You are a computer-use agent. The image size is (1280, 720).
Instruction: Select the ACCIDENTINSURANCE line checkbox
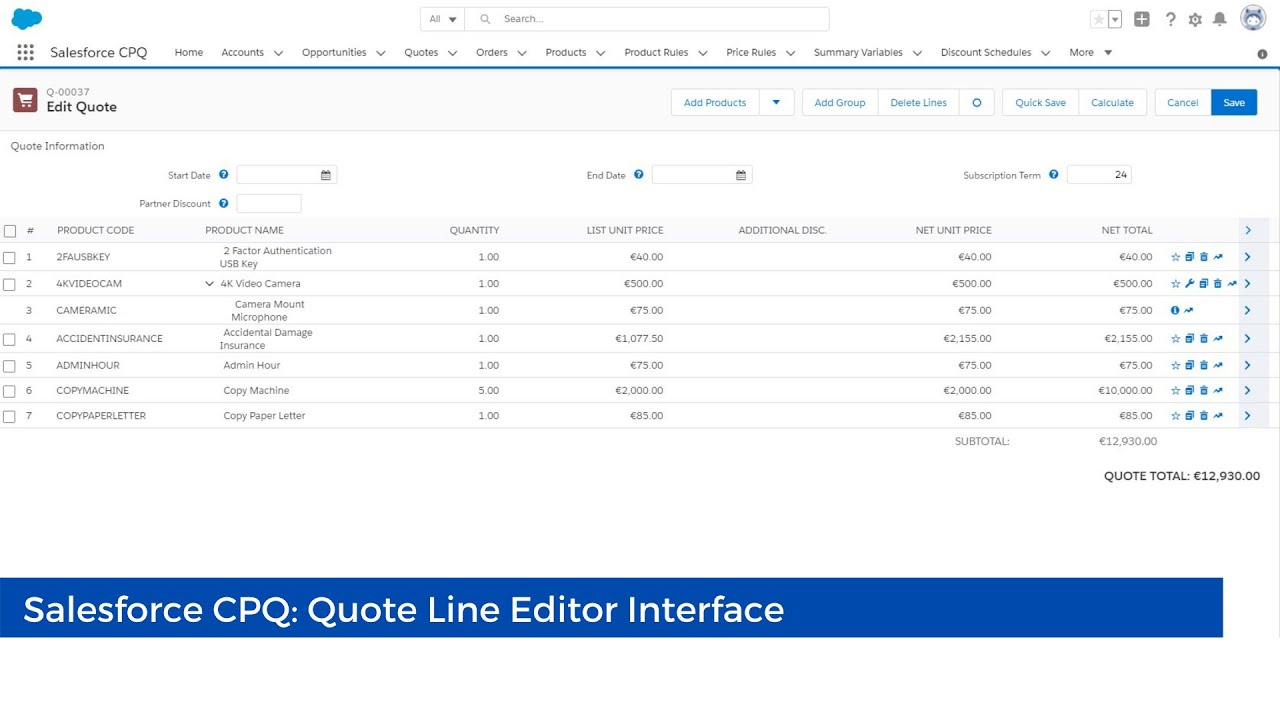coord(9,340)
